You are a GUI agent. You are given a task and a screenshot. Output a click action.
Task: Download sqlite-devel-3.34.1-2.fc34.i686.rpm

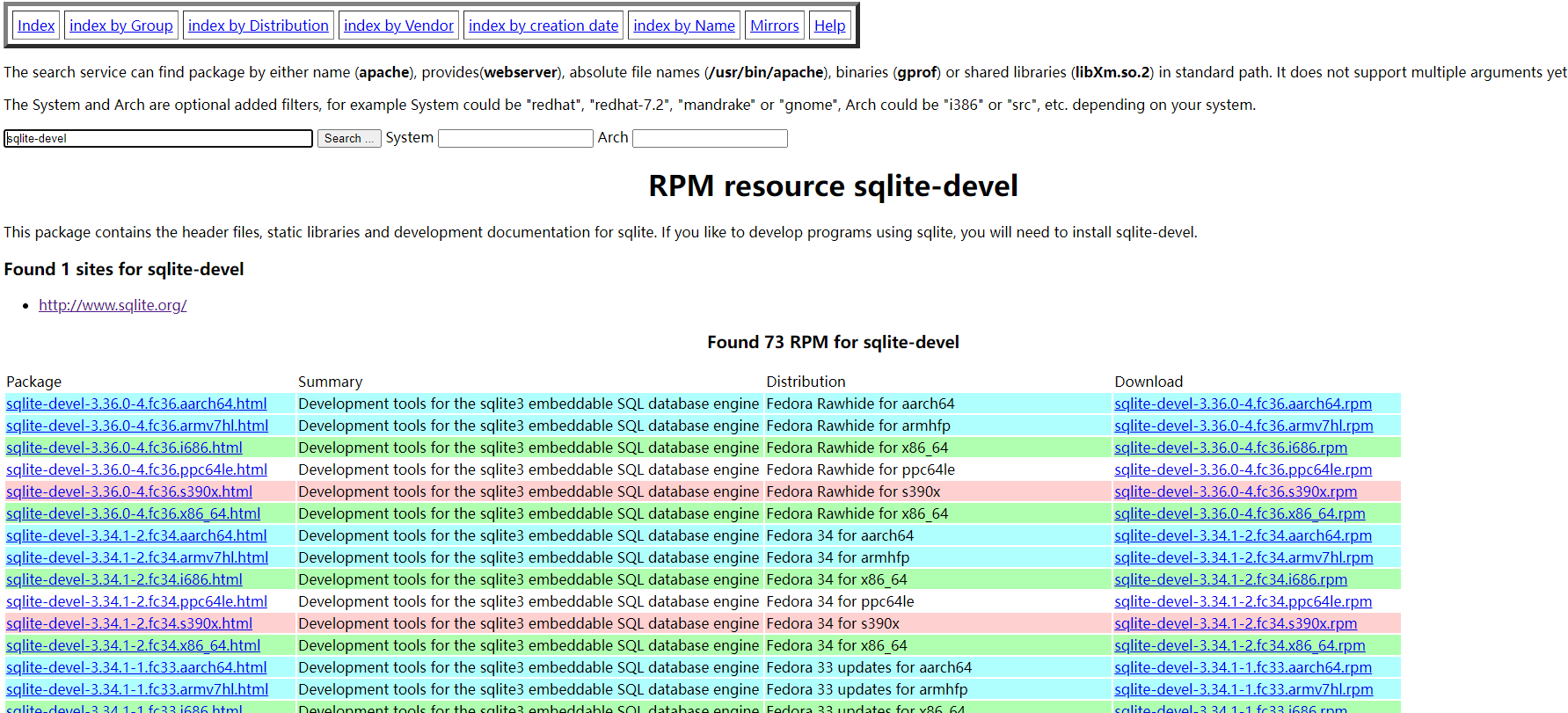pos(1230,579)
